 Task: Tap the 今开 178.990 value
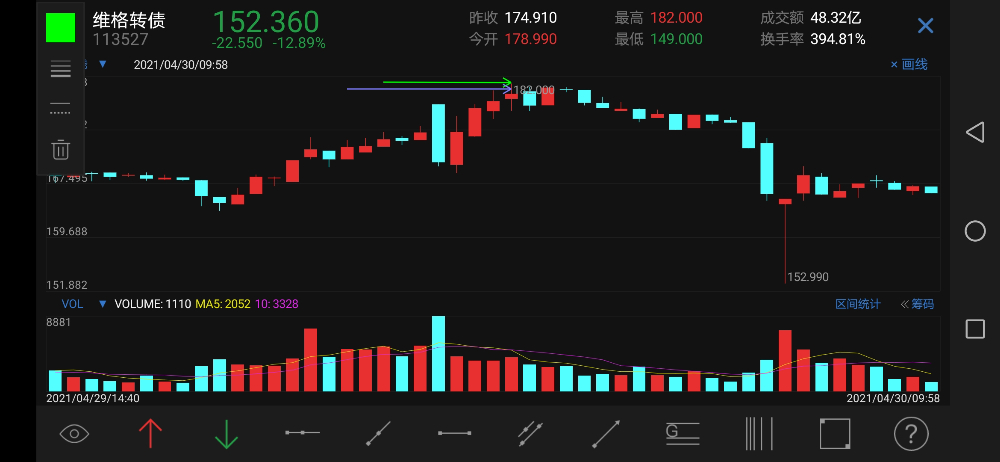(531, 40)
